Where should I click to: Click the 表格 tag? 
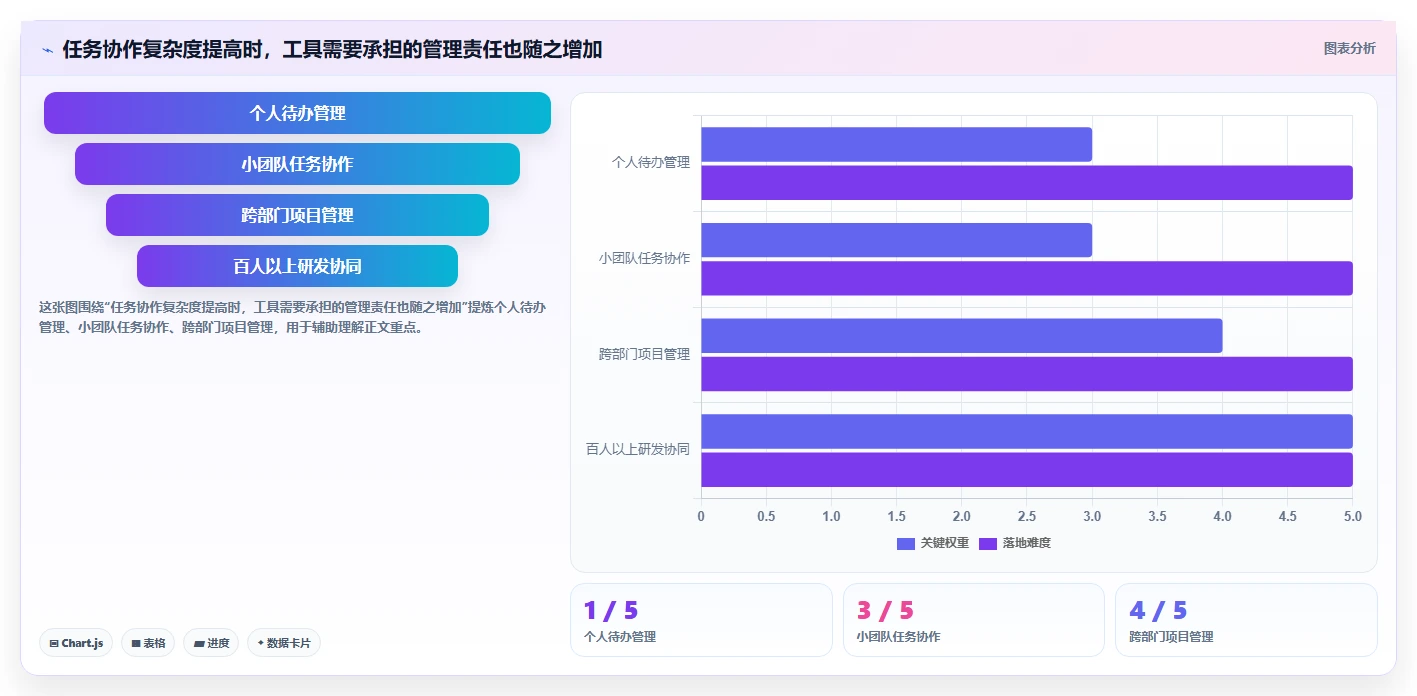148,643
